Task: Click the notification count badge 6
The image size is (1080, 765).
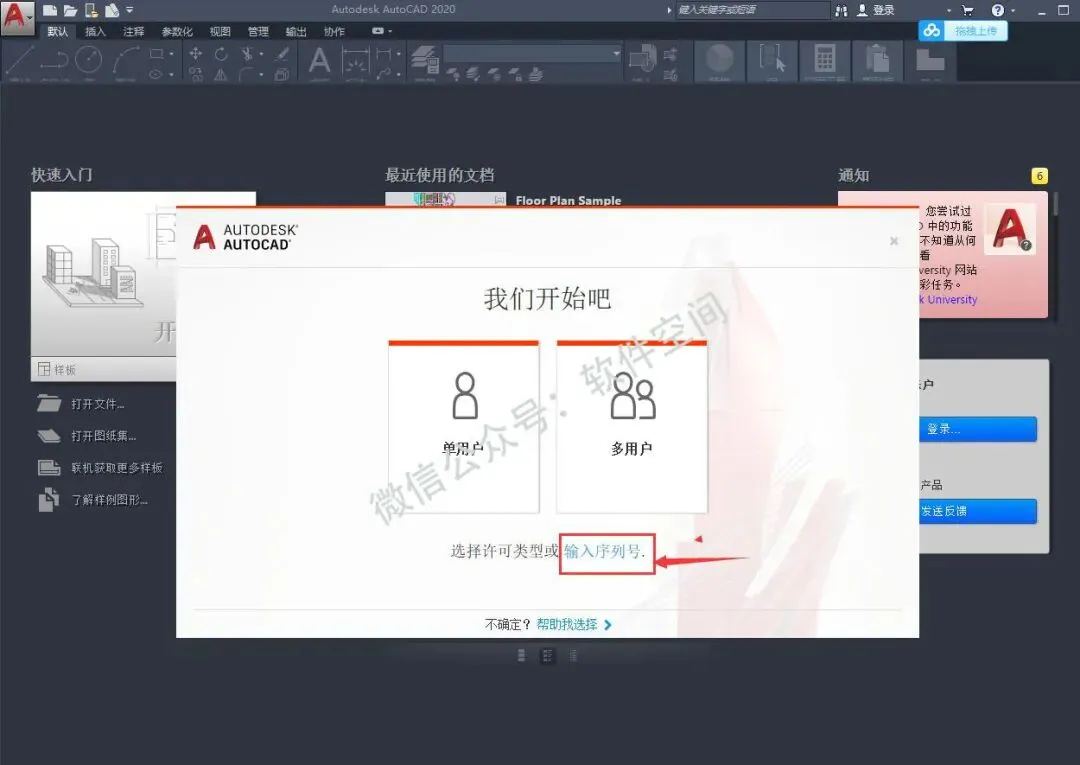Action: (1039, 176)
